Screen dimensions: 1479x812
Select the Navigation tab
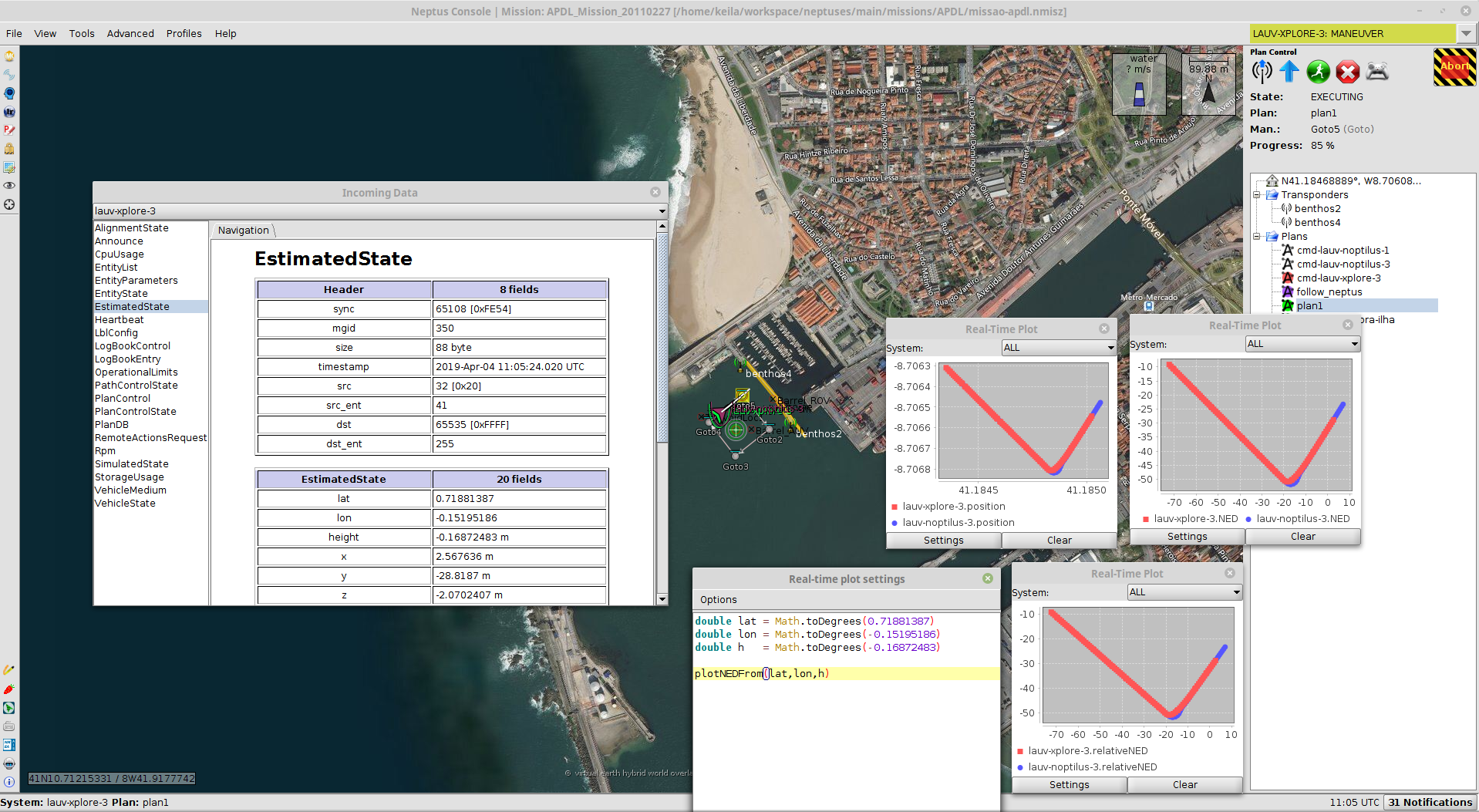click(243, 231)
